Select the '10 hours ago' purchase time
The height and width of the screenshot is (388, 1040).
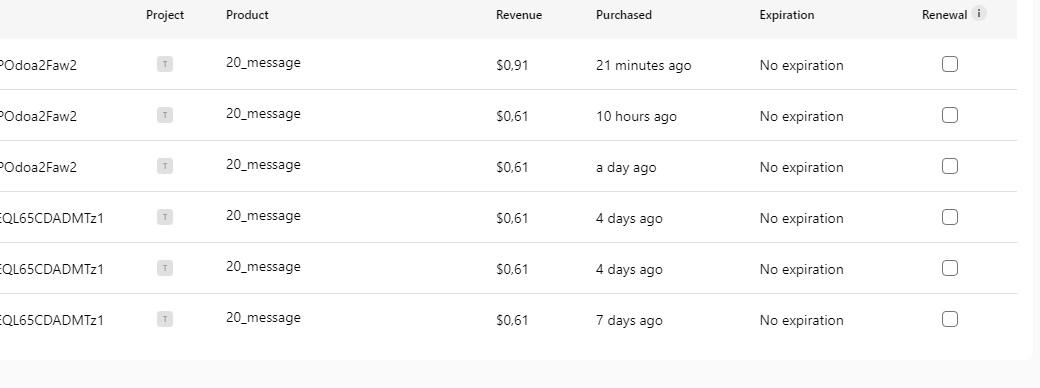click(x=636, y=116)
